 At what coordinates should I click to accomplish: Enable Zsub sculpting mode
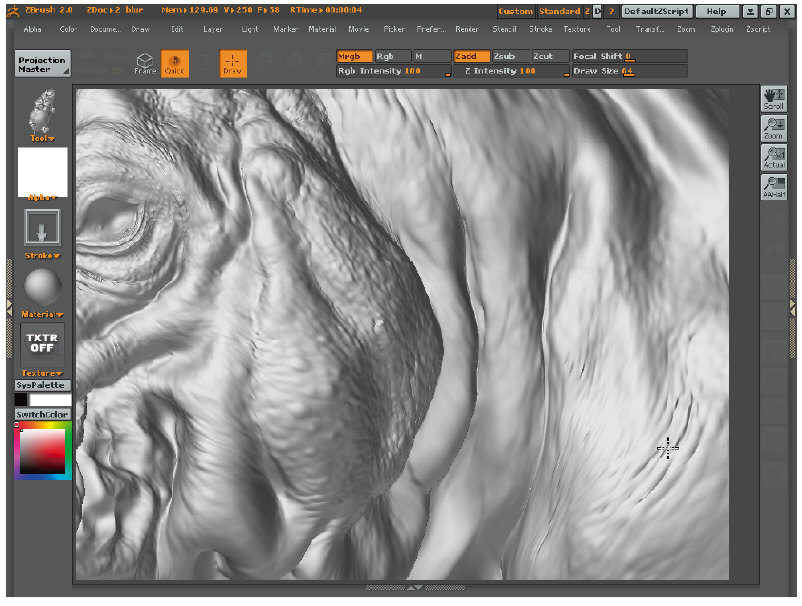tap(509, 56)
